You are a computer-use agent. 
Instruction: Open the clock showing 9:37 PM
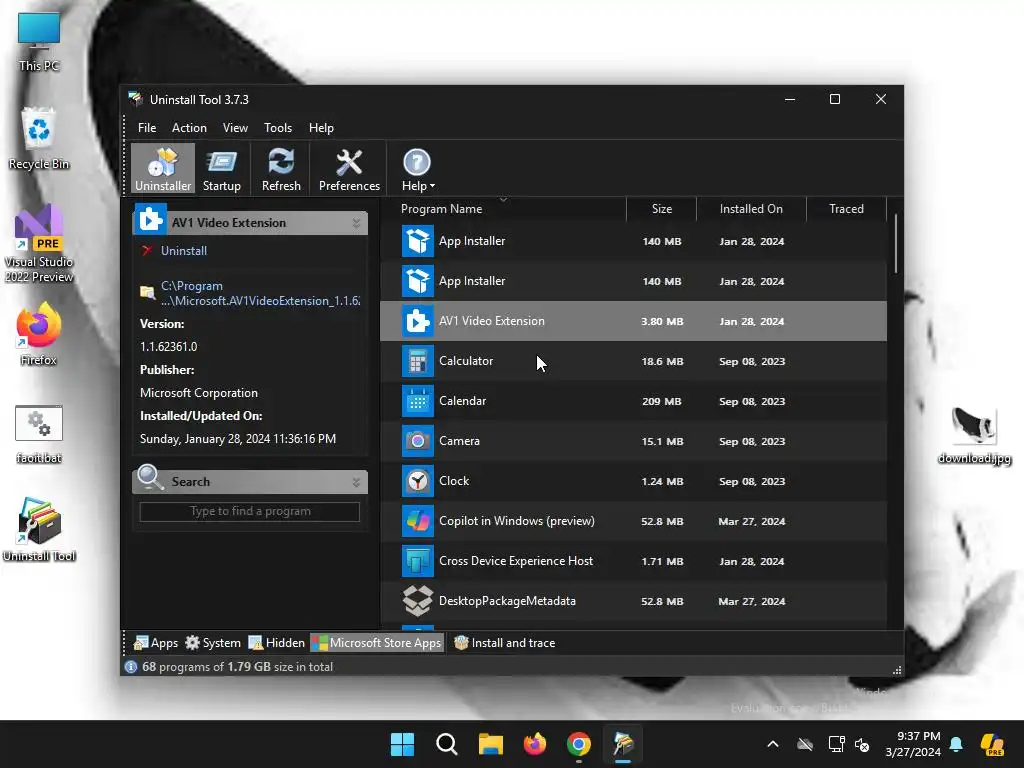(913, 744)
